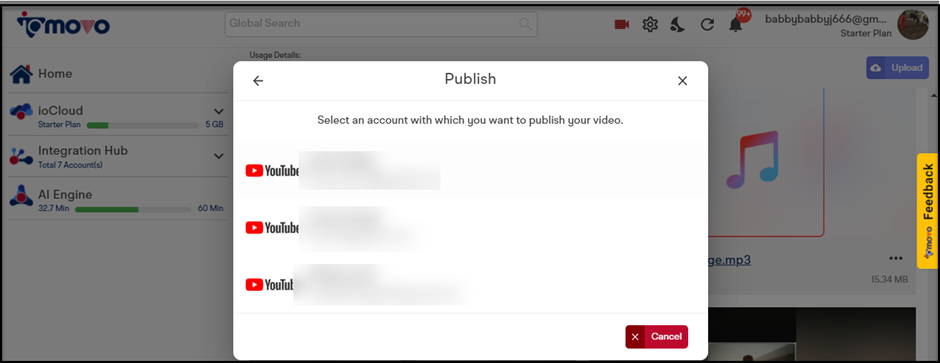Click the Home house icon
940x363 pixels.
click(x=21, y=74)
